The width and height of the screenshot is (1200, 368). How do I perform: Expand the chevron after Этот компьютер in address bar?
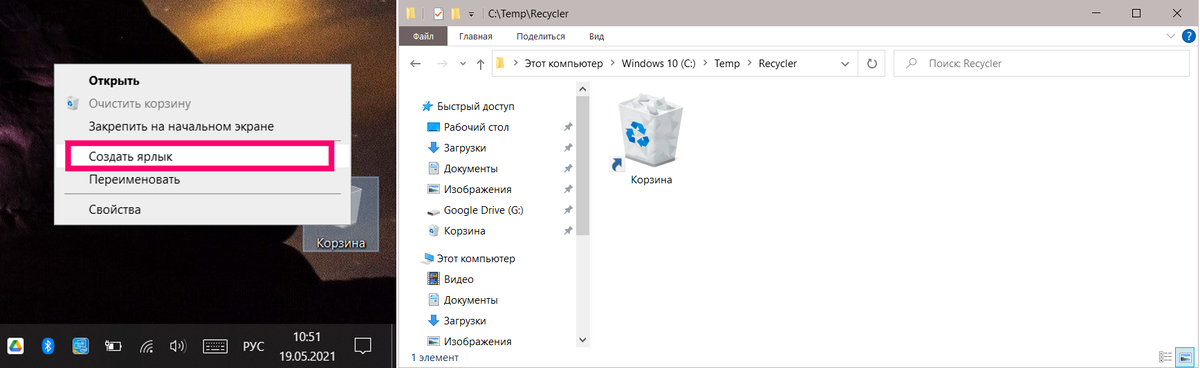pos(613,63)
